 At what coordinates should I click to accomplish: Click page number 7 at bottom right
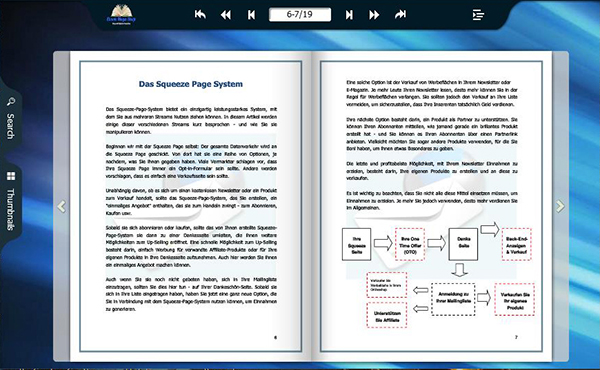(x=516, y=337)
